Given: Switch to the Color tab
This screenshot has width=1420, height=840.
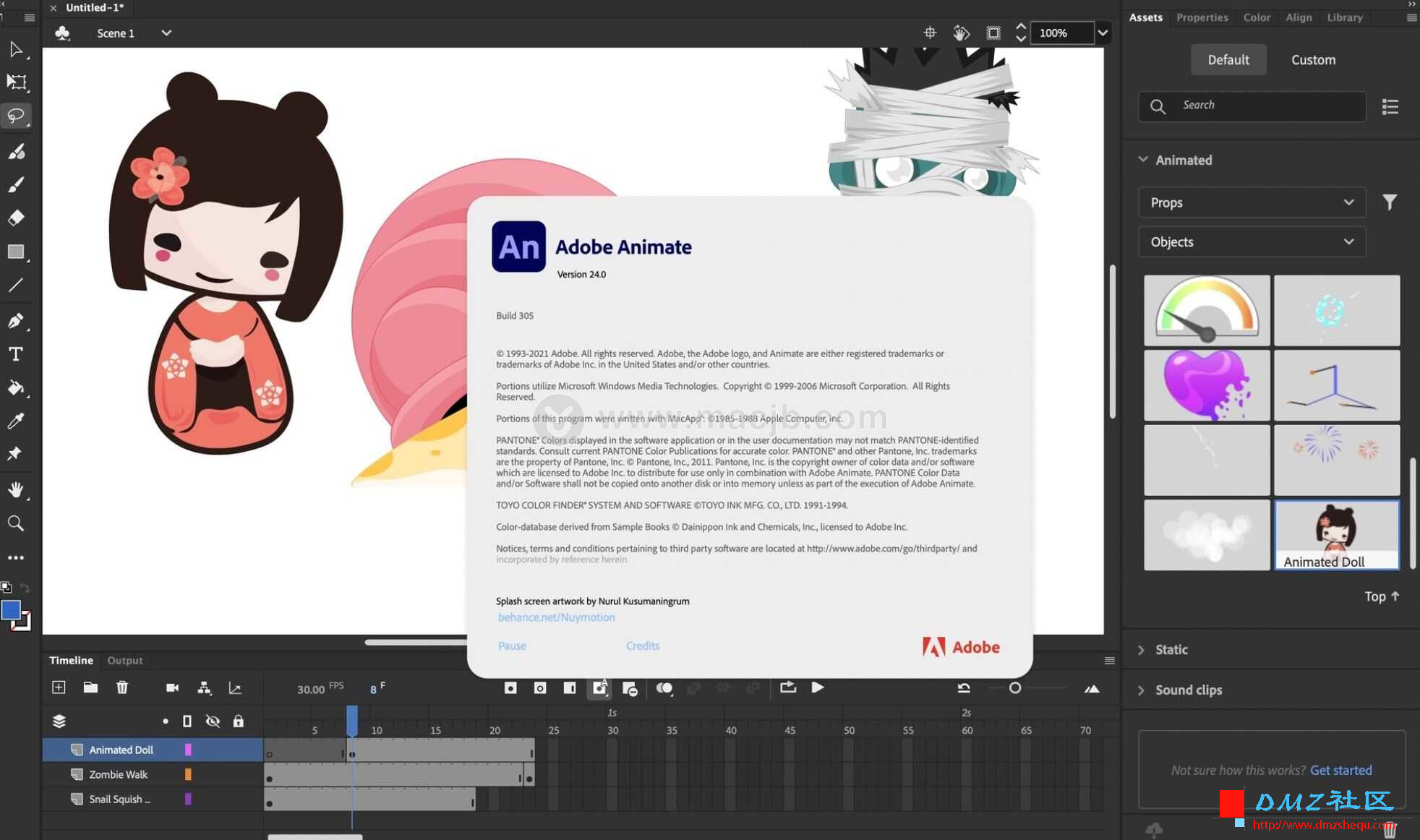Looking at the screenshot, I should (1257, 17).
